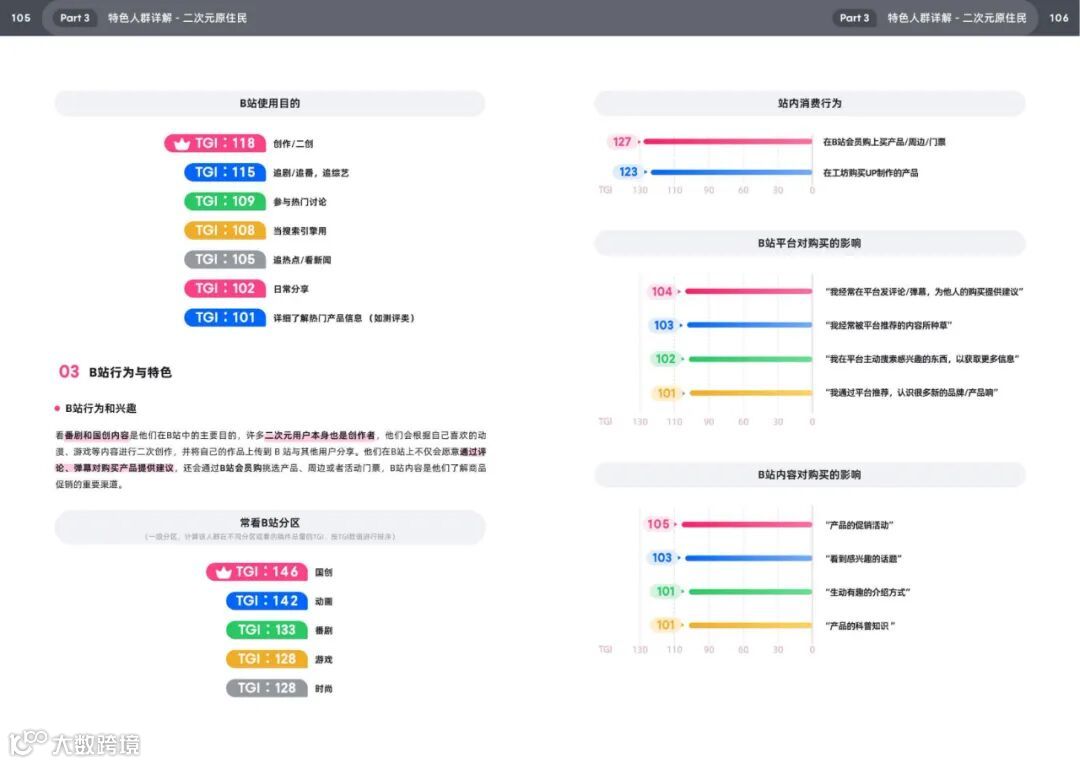
Task: Click the quote 产品的科普知识
Action: pos(860,626)
